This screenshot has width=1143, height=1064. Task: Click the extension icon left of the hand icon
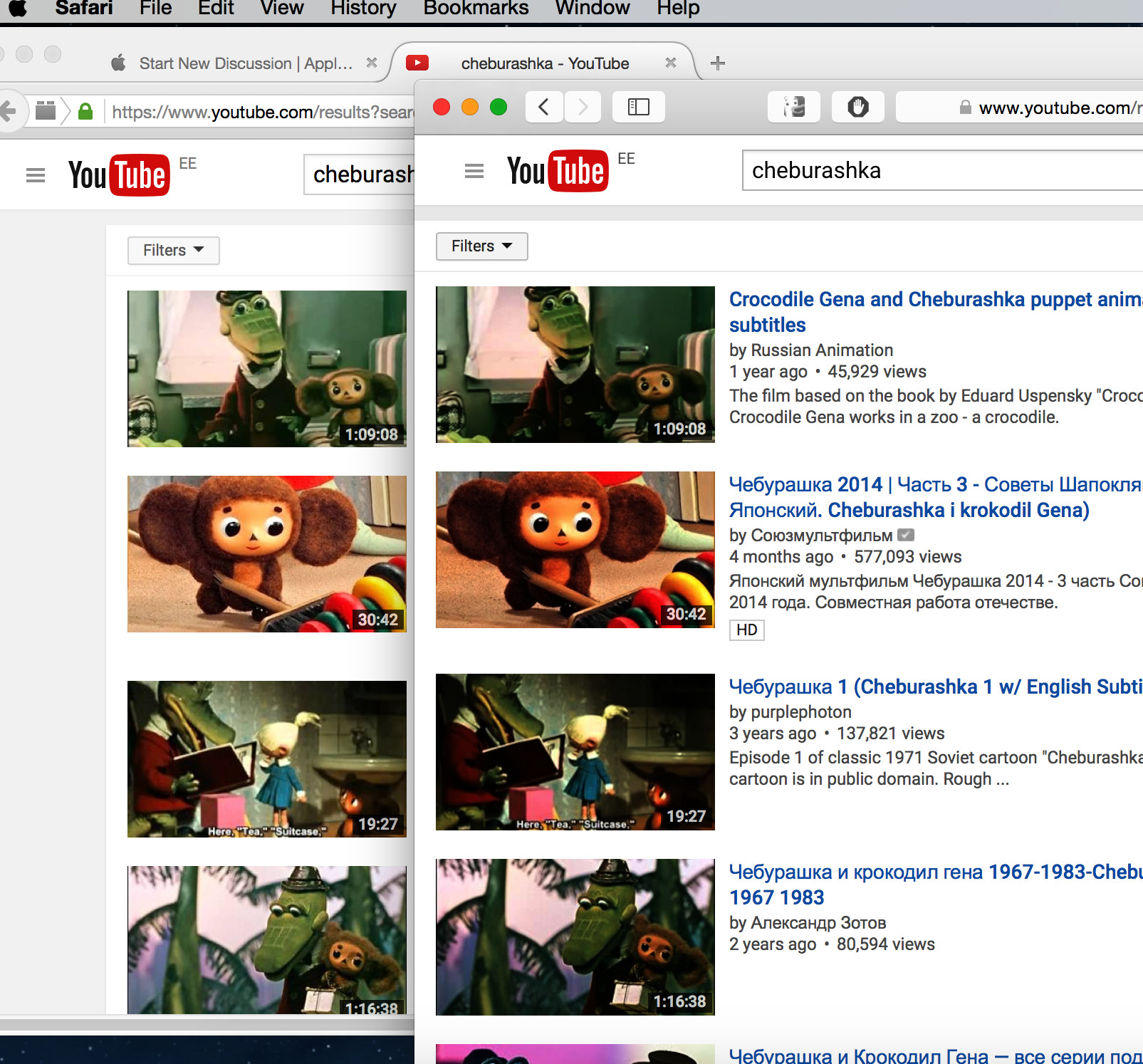(x=794, y=107)
